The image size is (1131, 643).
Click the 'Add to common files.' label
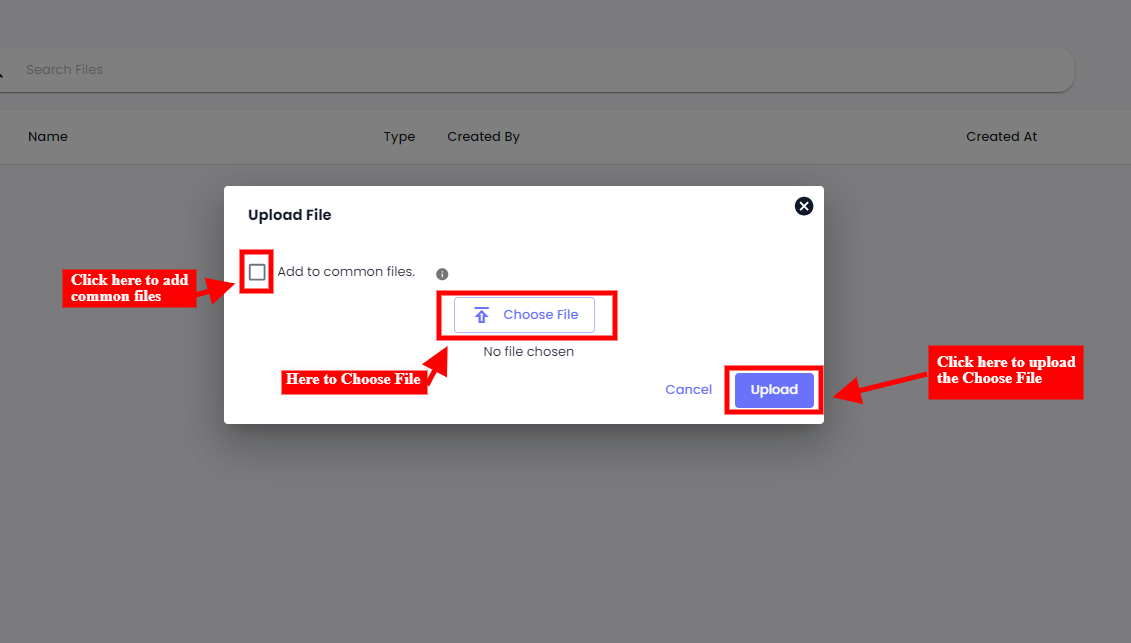[346, 272]
